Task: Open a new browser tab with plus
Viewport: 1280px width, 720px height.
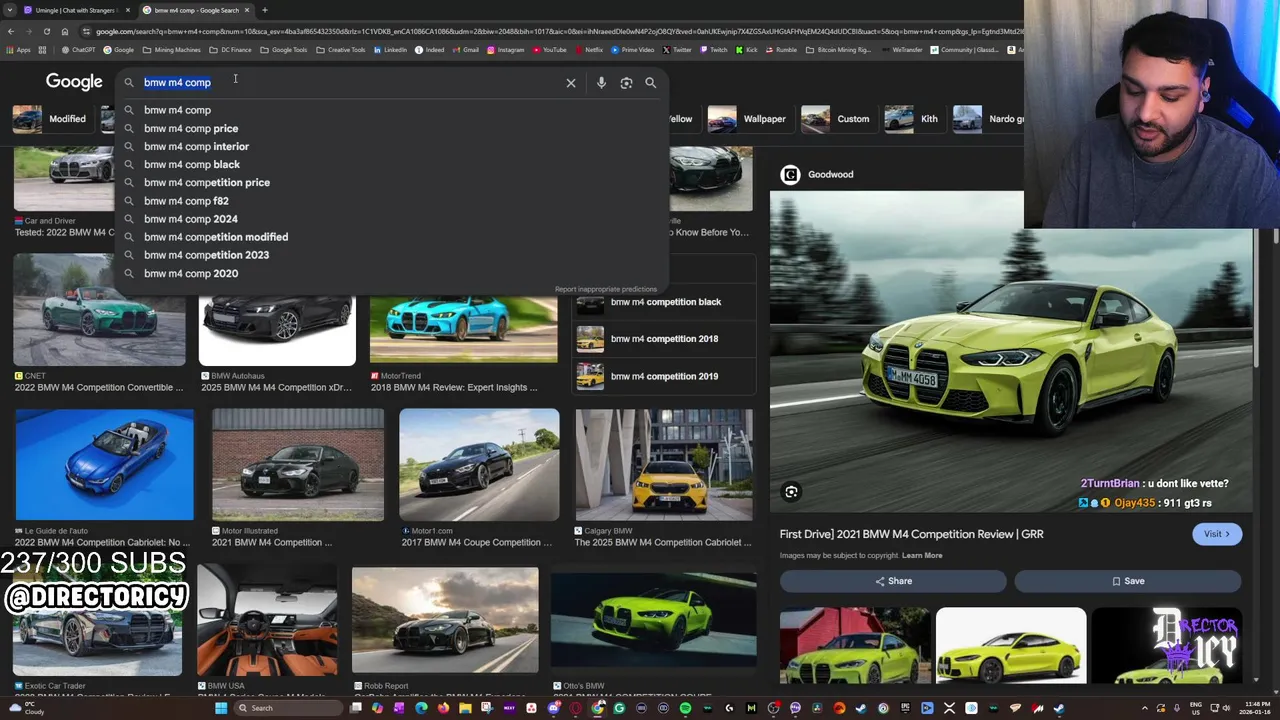Action: pyautogui.click(x=264, y=10)
